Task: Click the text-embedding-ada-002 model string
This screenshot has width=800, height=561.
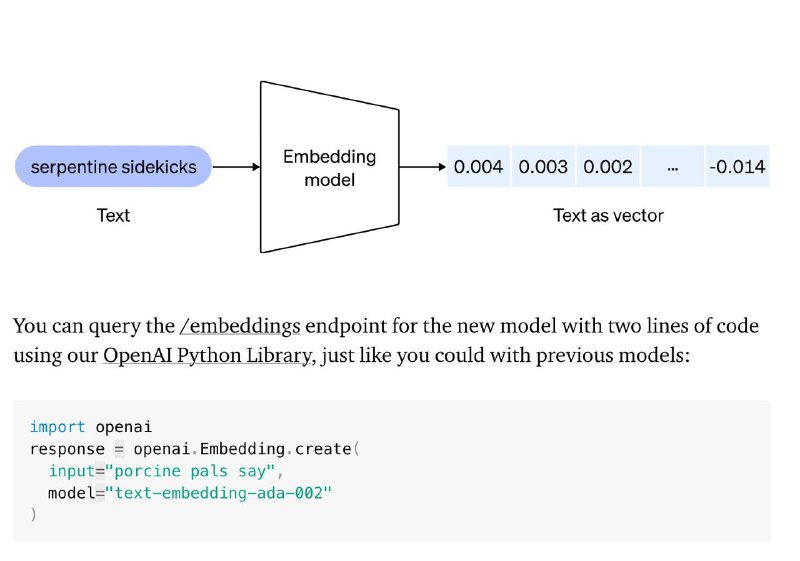Action: click(x=218, y=493)
